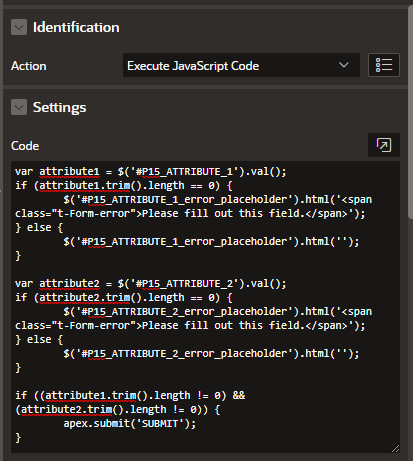Click the line declaring var attribute2
413x461 pixels.
coord(151,283)
